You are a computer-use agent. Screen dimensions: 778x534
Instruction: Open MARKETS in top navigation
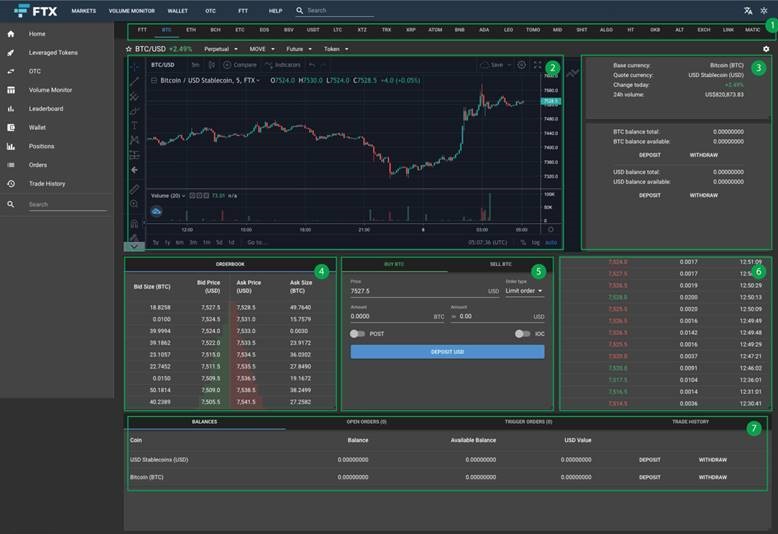(x=84, y=11)
